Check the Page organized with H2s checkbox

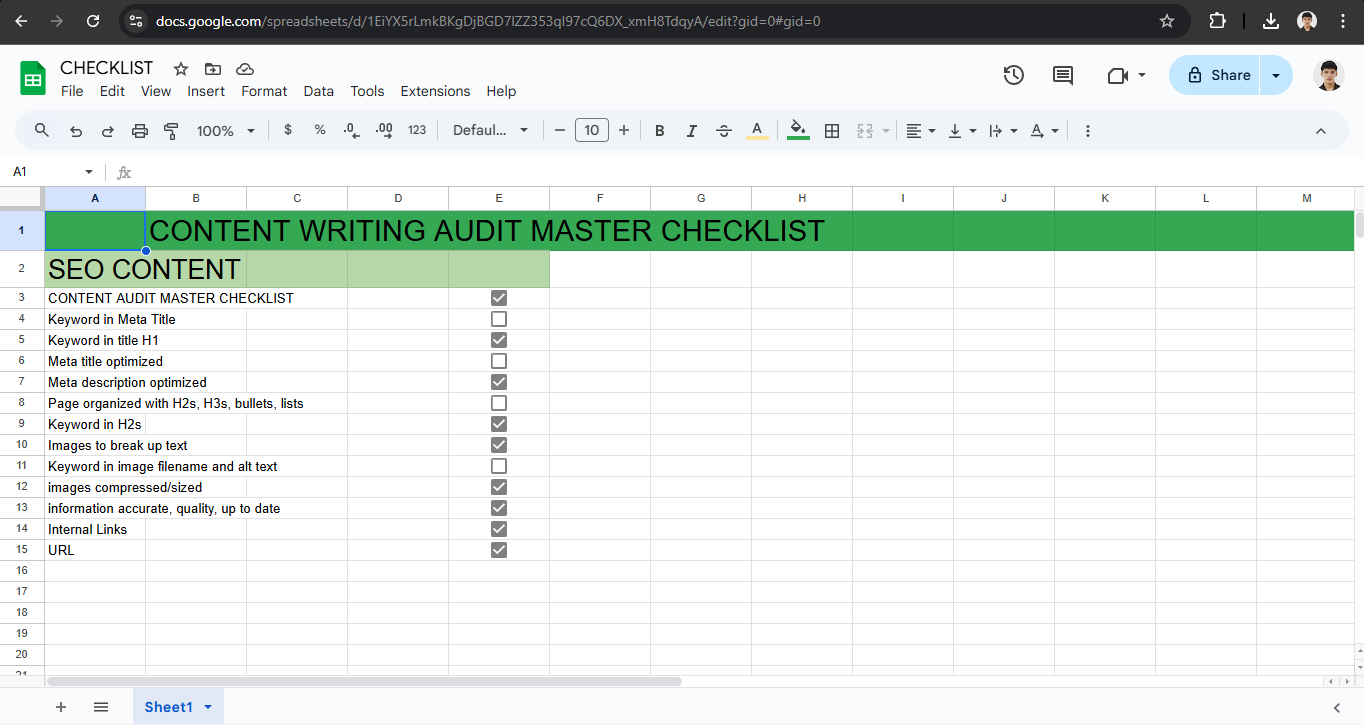pos(499,403)
